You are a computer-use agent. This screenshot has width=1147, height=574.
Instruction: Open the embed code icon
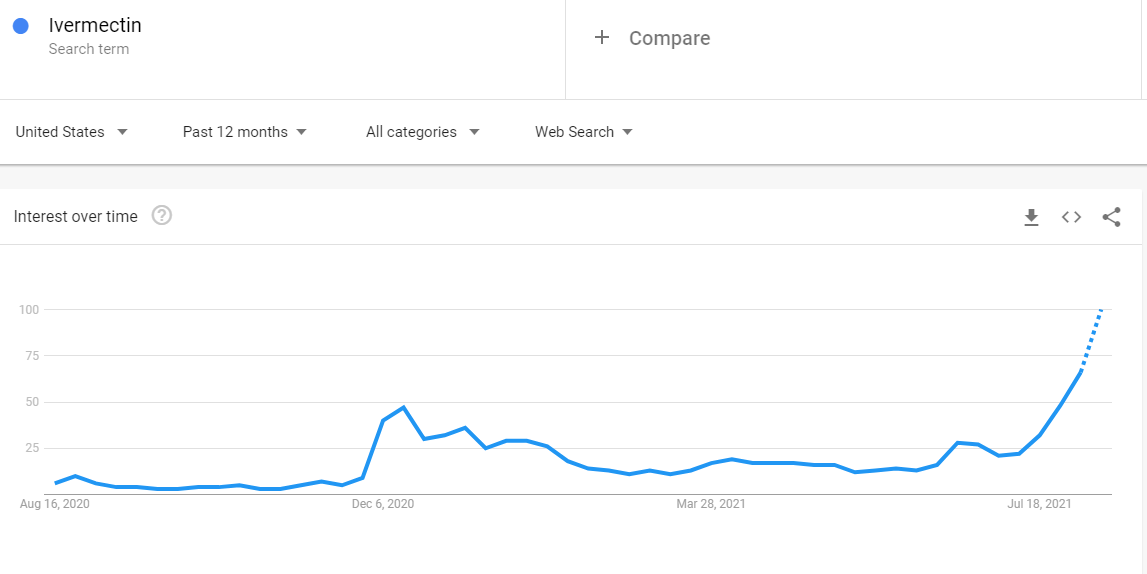(x=1071, y=217)
